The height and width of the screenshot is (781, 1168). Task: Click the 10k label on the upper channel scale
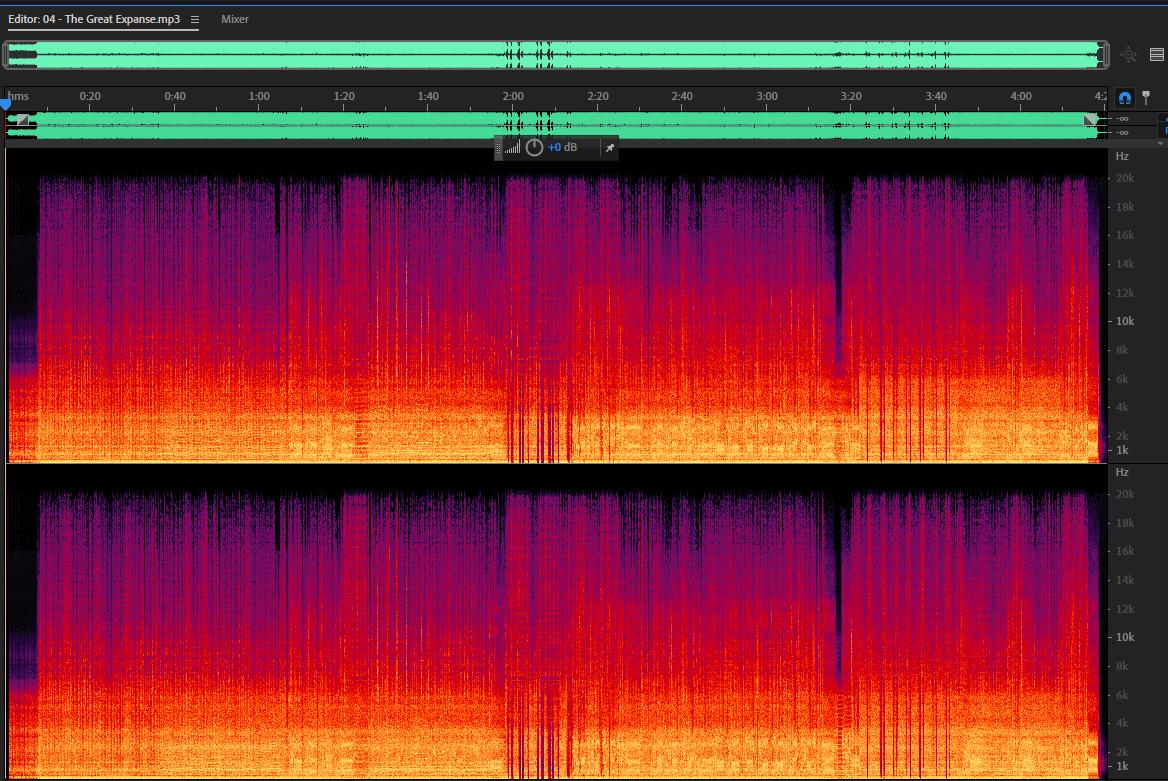coord(1125,321)
